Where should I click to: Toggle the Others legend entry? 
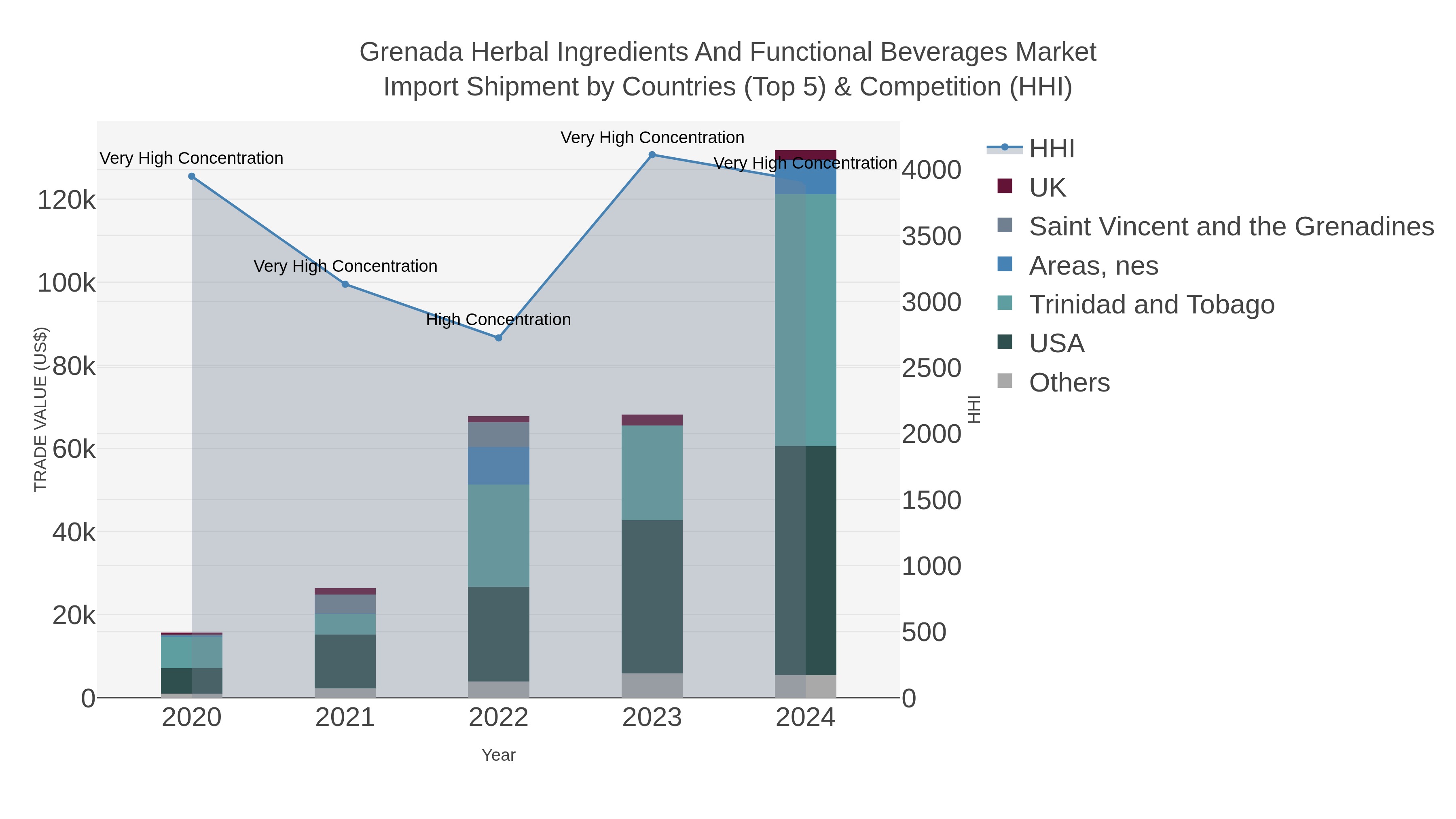pyautogui.click(x=1054, y=383)
